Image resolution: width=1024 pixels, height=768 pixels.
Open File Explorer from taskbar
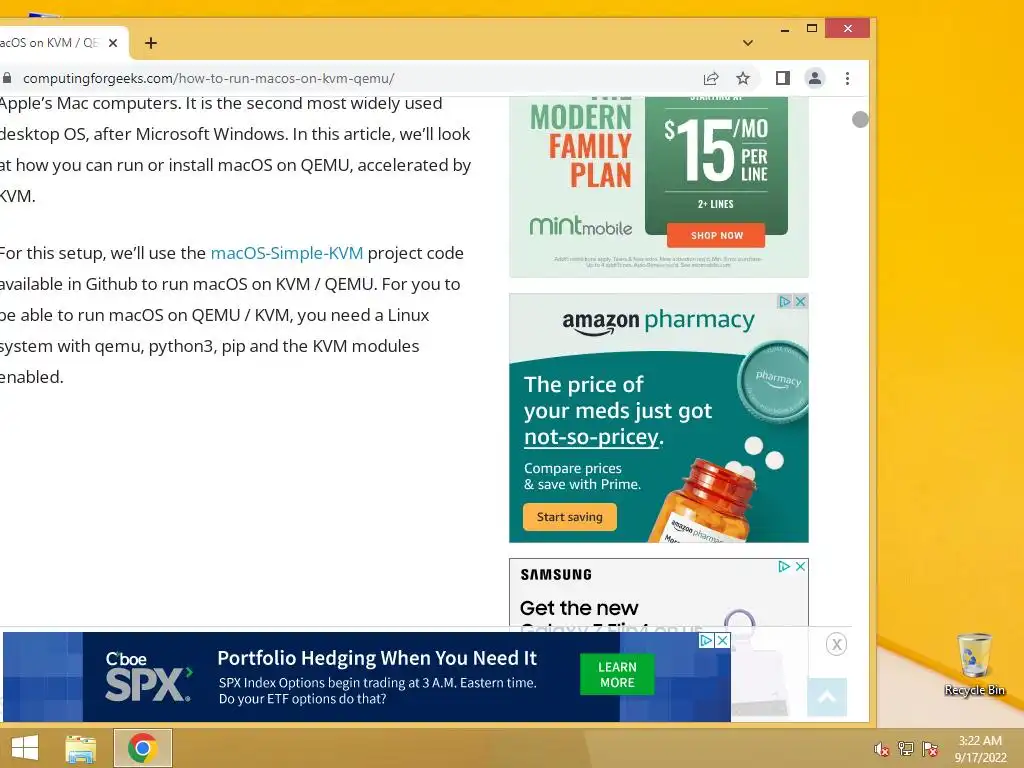80,748
